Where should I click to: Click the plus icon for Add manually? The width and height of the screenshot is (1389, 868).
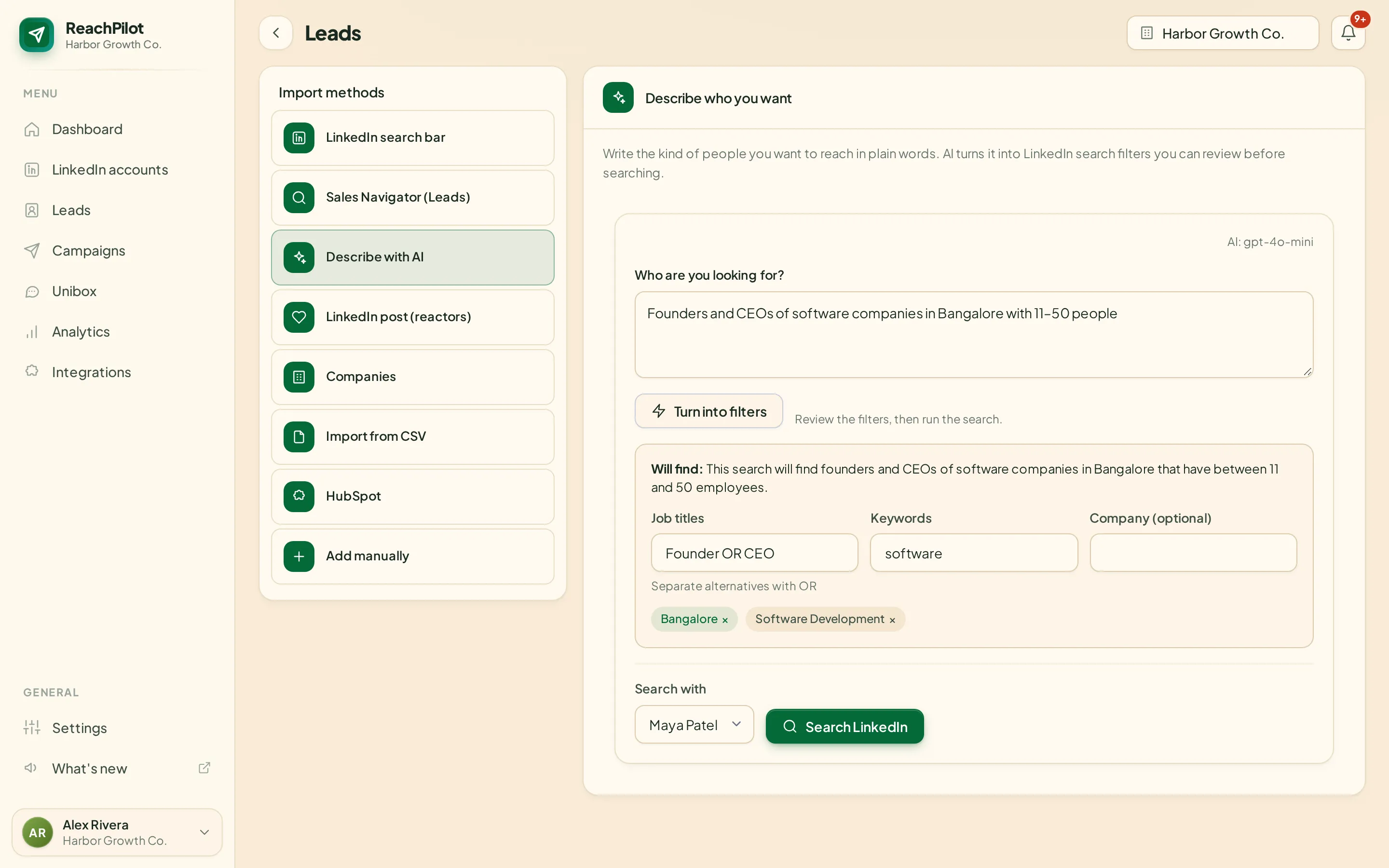tap(299, 556)
